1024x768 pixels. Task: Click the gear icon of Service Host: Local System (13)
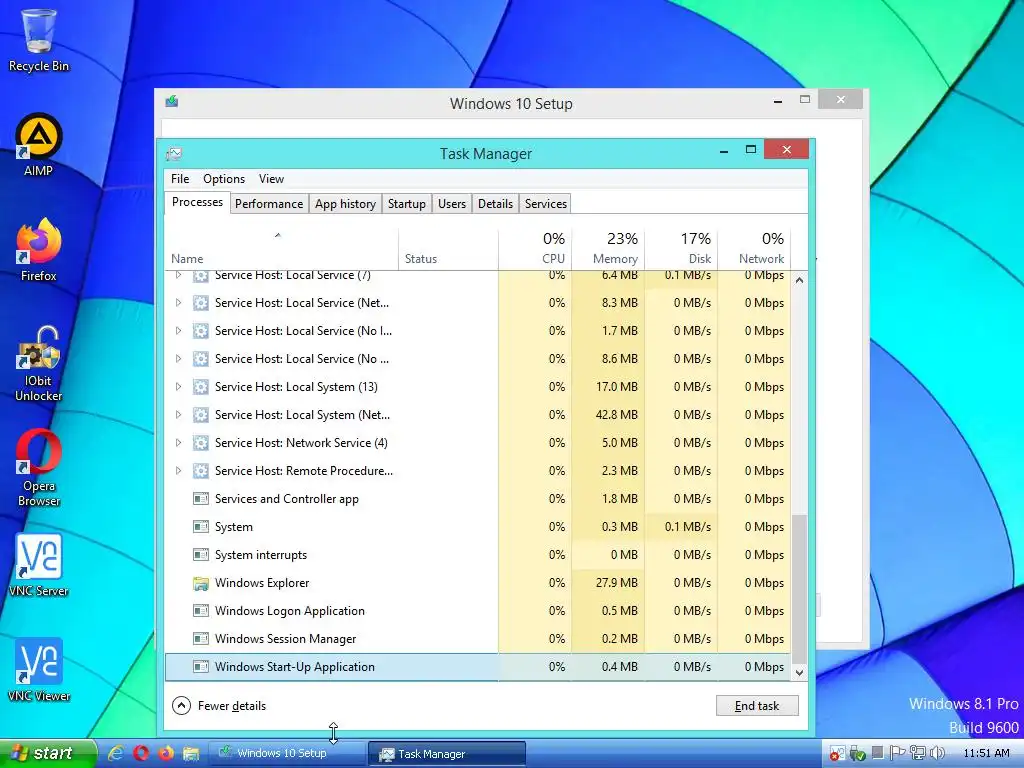(201, 387)
